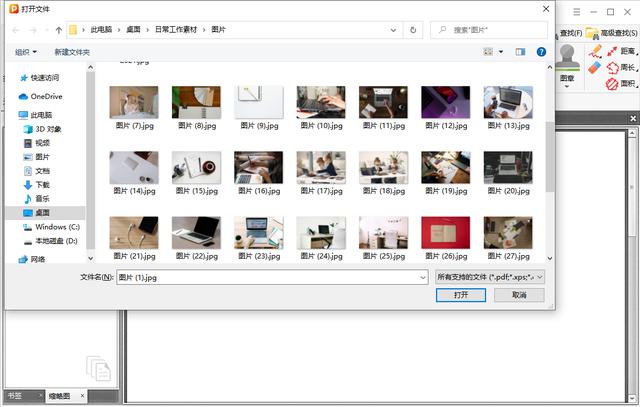Open the view options dropdown arrow

coord(501,52)
